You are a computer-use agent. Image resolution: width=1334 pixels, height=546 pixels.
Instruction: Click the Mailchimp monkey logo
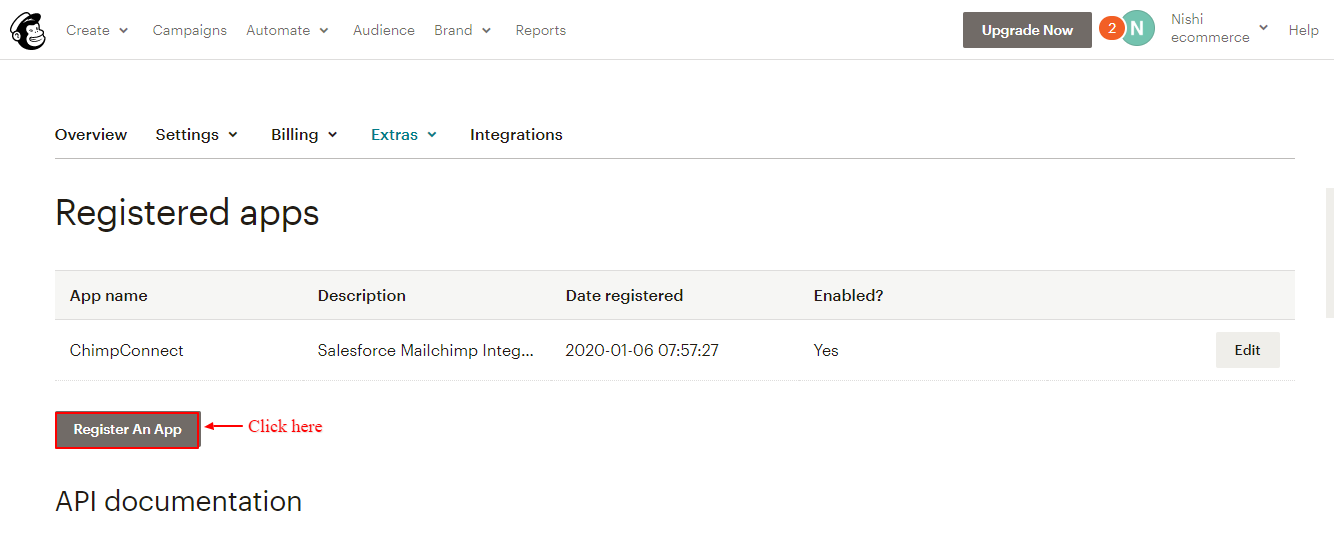[x=28, y=30]
